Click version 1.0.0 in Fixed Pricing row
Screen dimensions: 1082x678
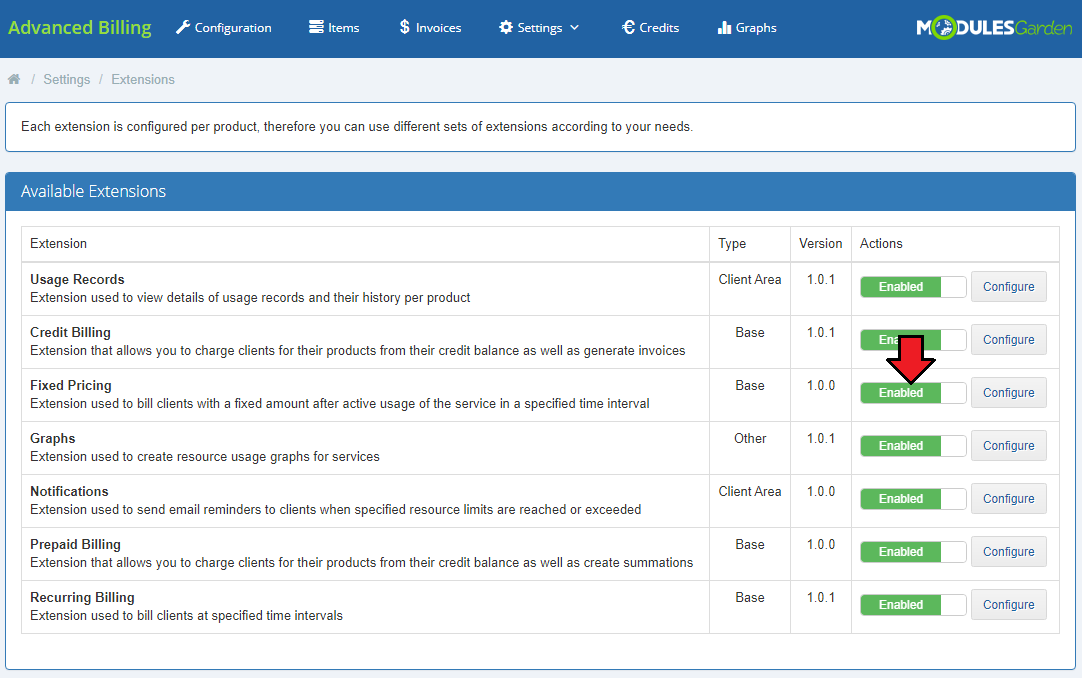pyautogui.click(x=820, y=386)
